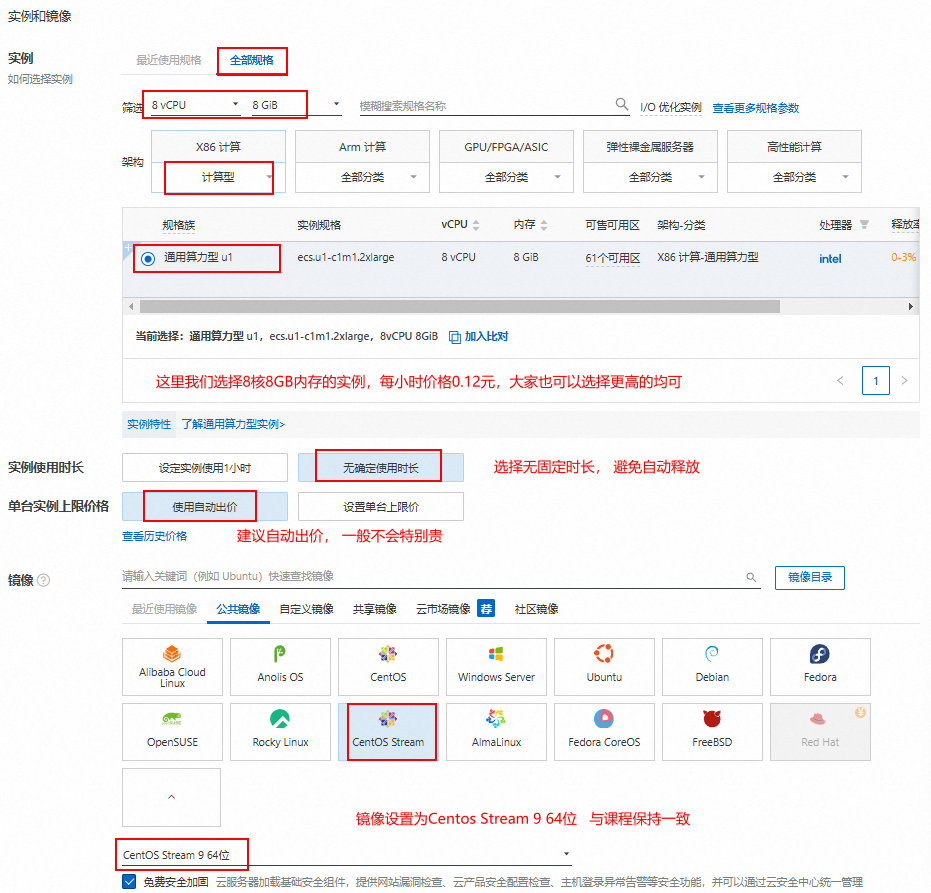Click the left arrow of the table scrollbar
The image size is (931, 893).
131,306
